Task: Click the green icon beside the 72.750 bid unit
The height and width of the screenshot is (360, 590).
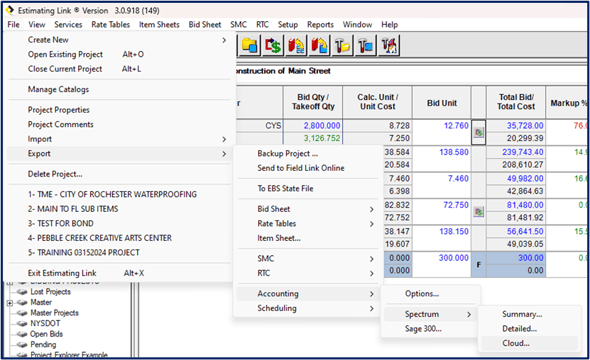Action: [479, 212]
